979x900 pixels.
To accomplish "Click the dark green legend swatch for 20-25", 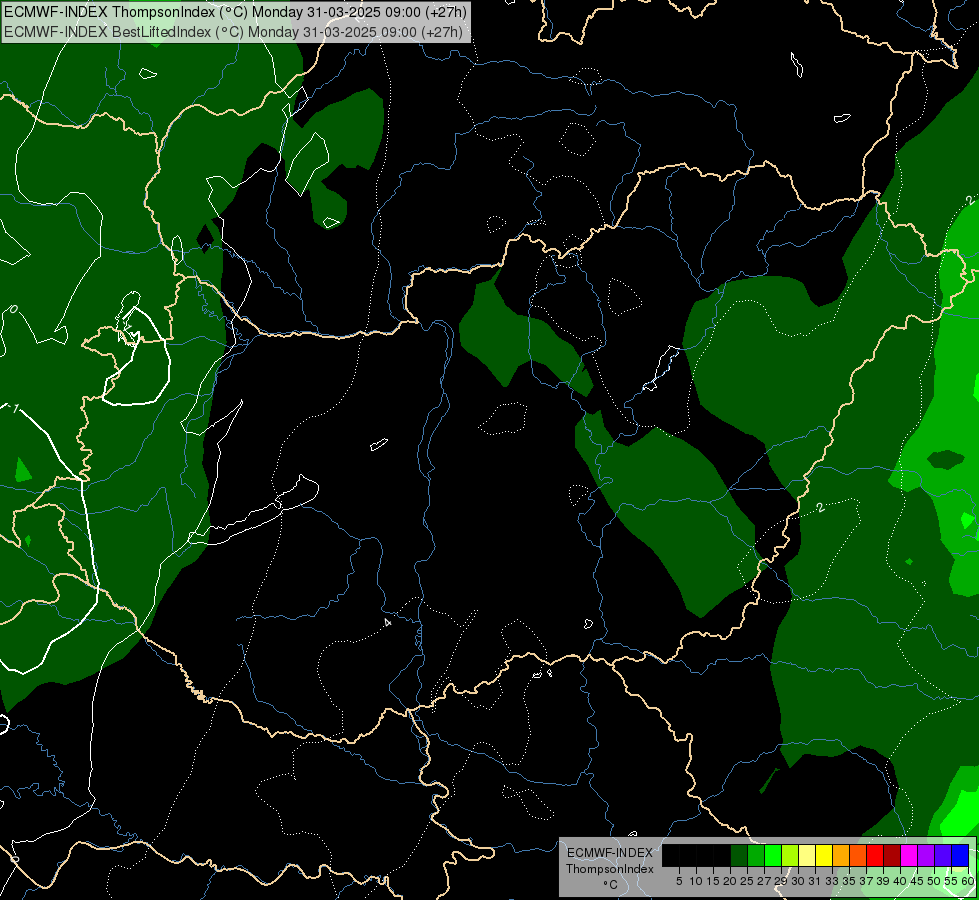I will (x=739, y=855).
